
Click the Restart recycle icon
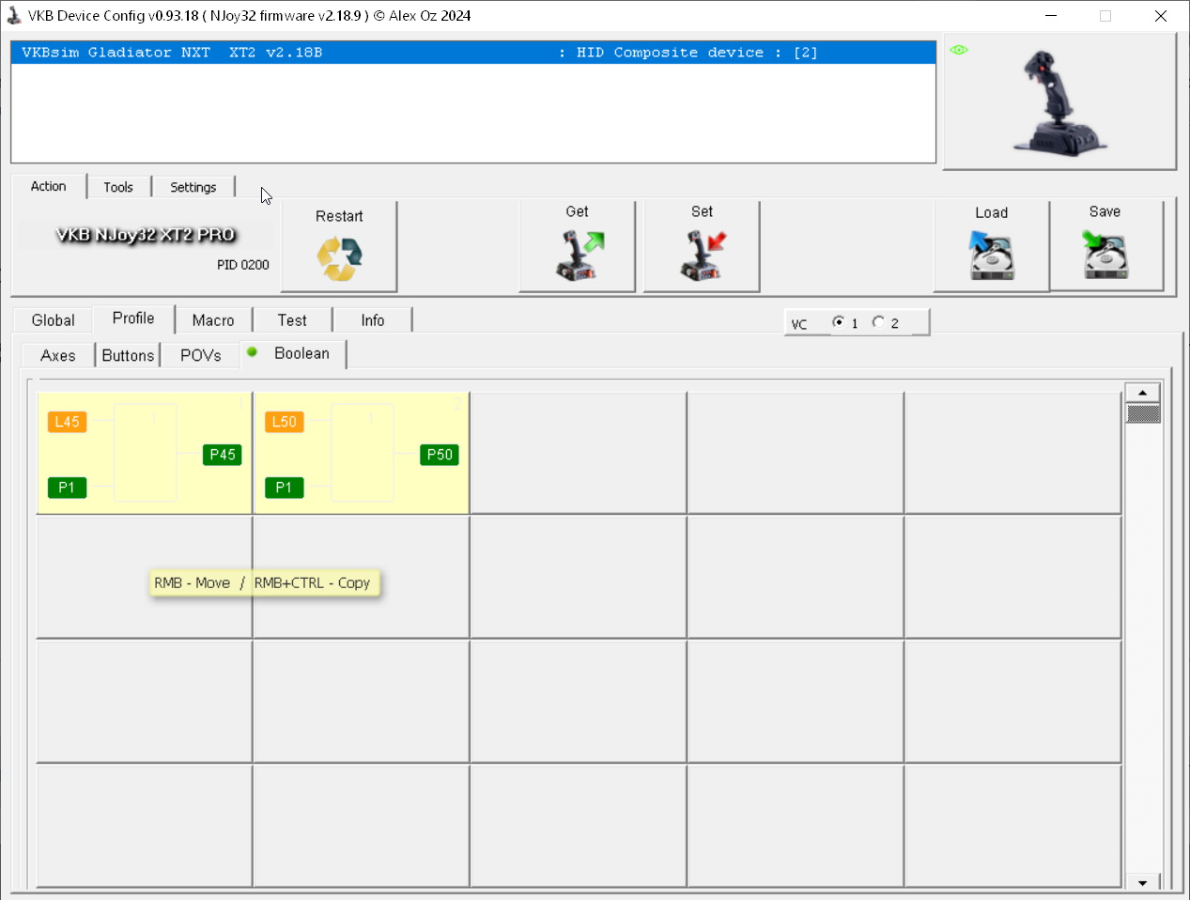pyautogui.click(x=339, y=259)
